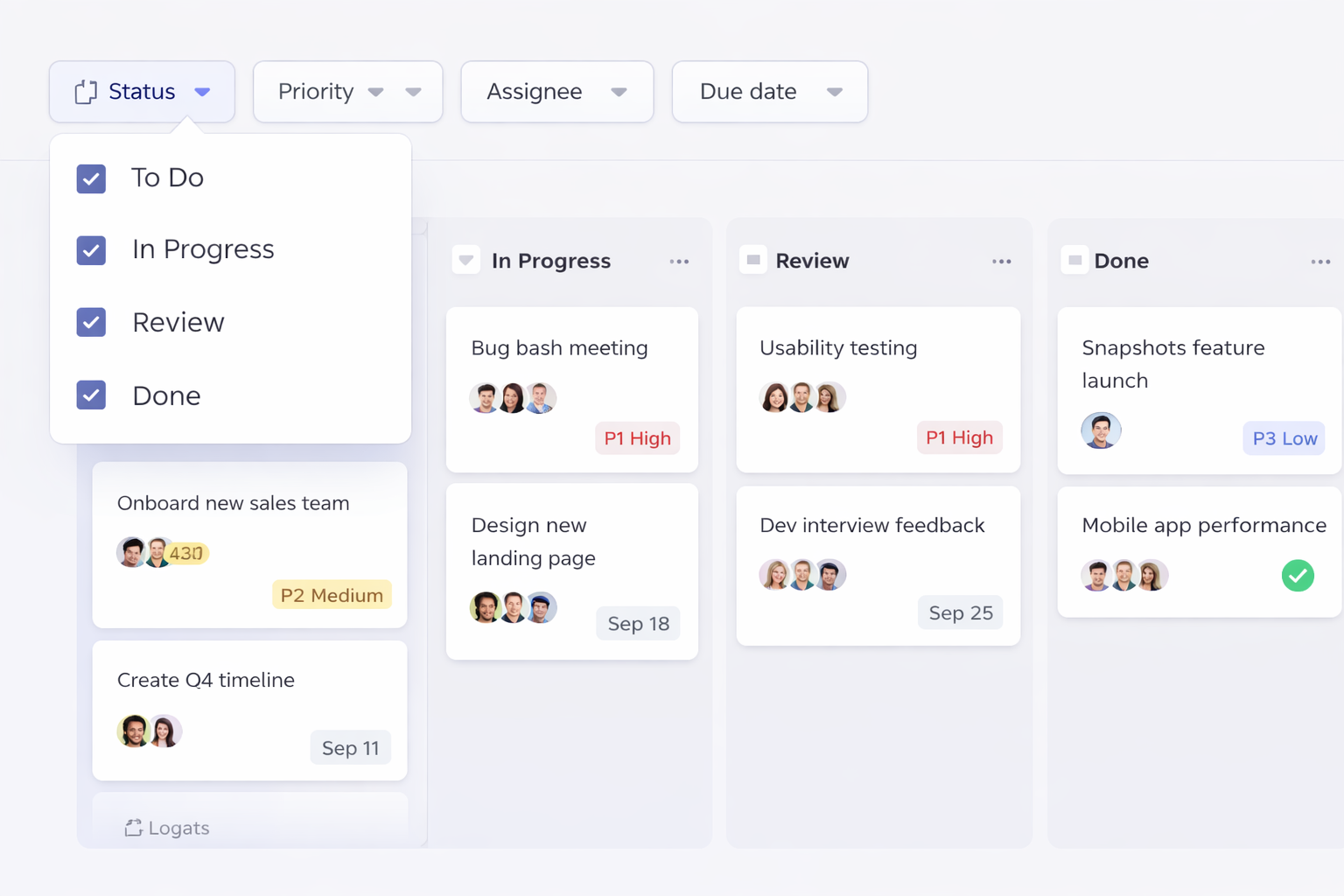The height and width of the screenshot is (896, 1344).
Task: Click the status icon beside In Progress header
Action: coord(465,260)
